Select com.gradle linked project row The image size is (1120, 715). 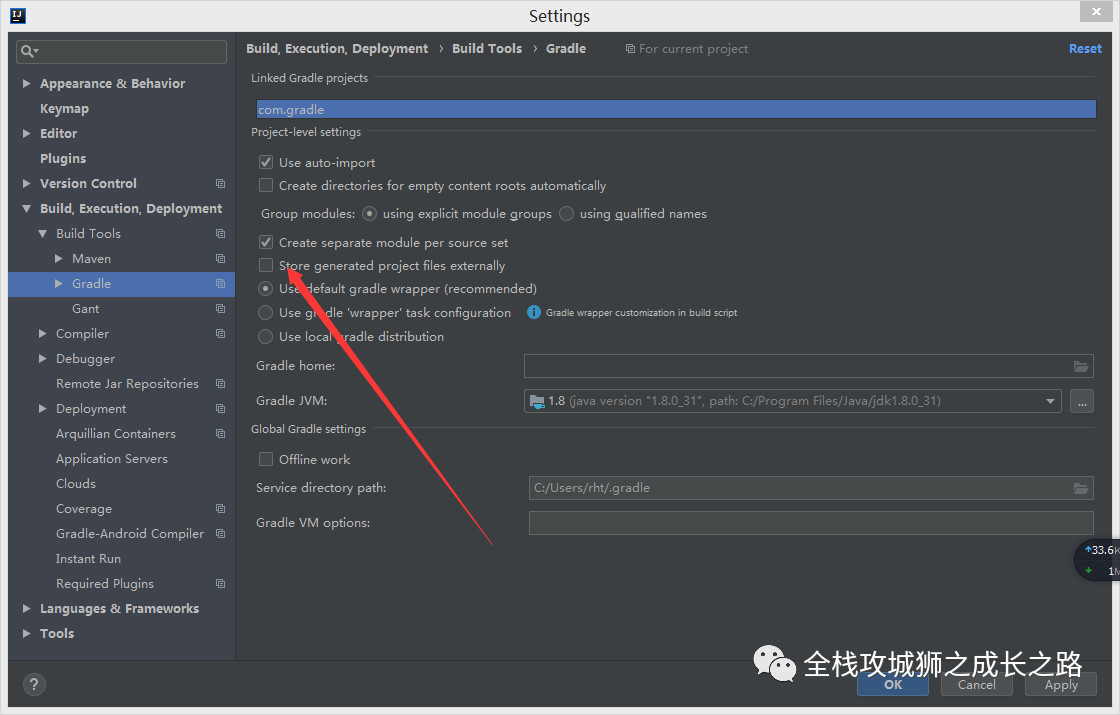click(x=676, y=109)
